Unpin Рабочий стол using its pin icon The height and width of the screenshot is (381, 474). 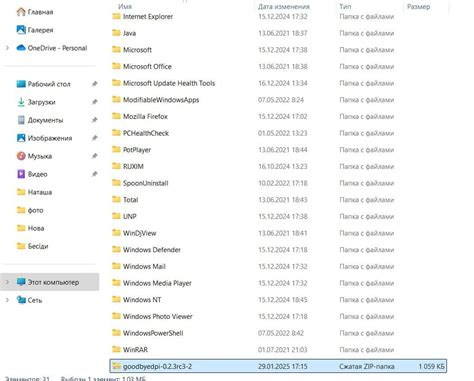point(94,84)
